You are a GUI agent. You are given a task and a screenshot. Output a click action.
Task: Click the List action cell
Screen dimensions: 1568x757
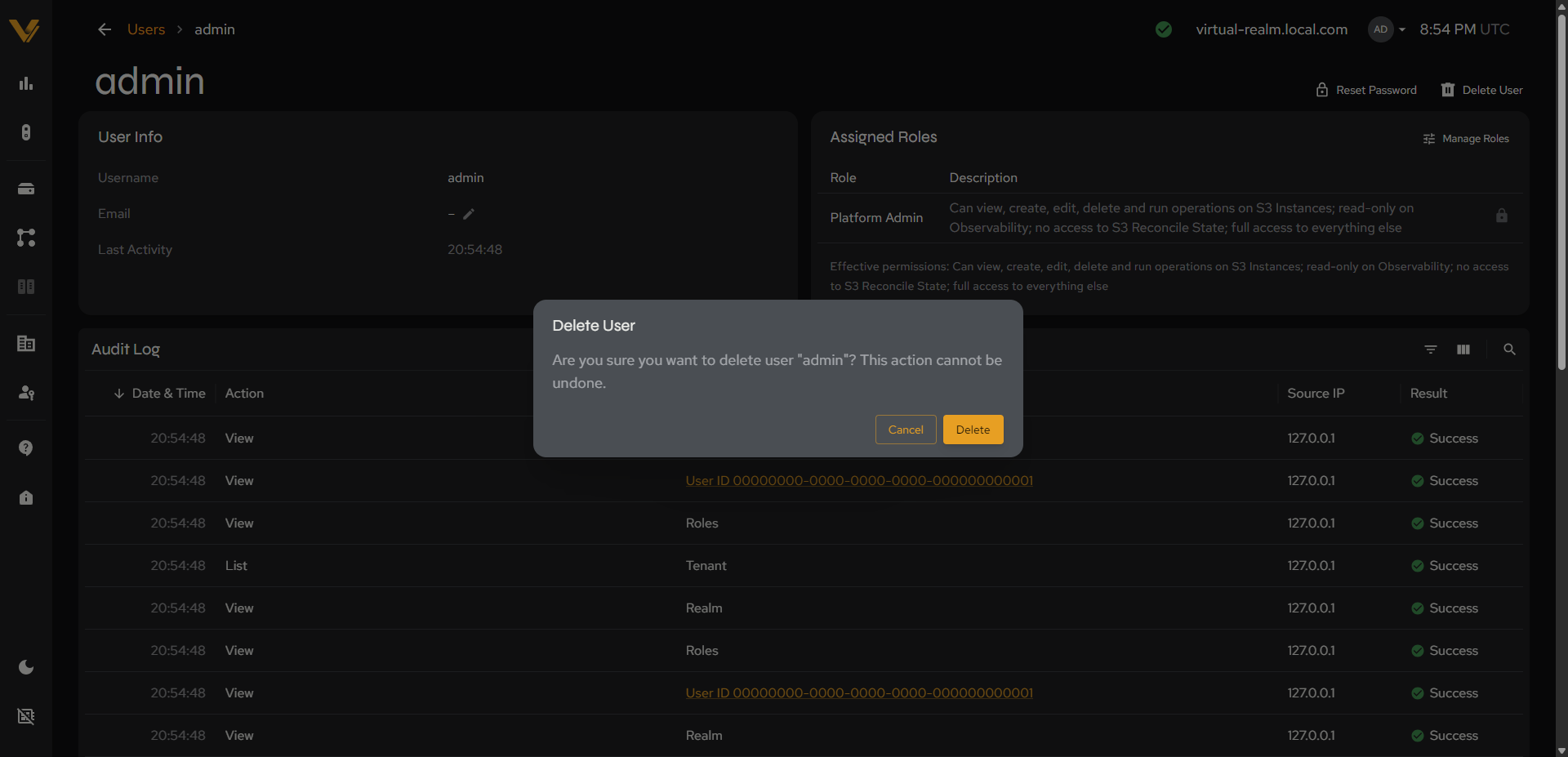236,566
